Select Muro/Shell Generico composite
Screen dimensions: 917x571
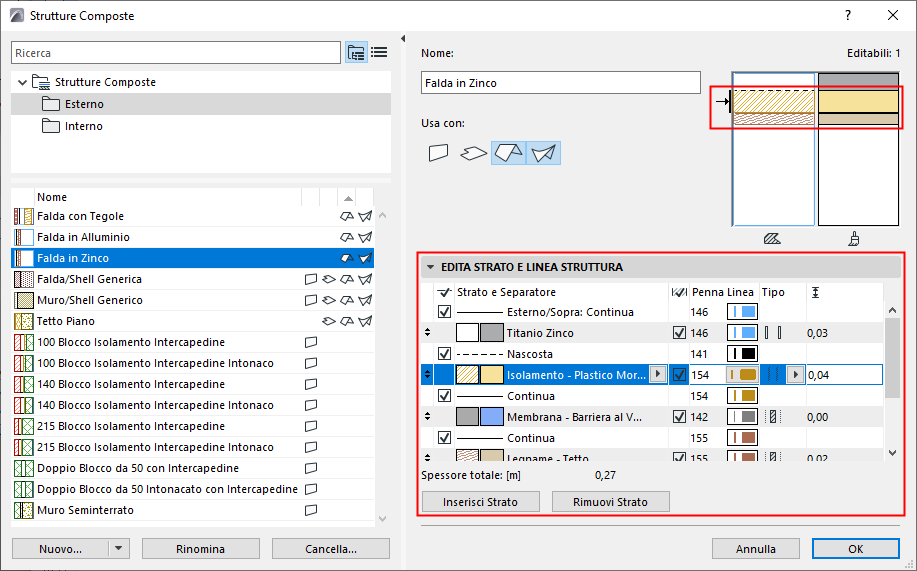192,300
